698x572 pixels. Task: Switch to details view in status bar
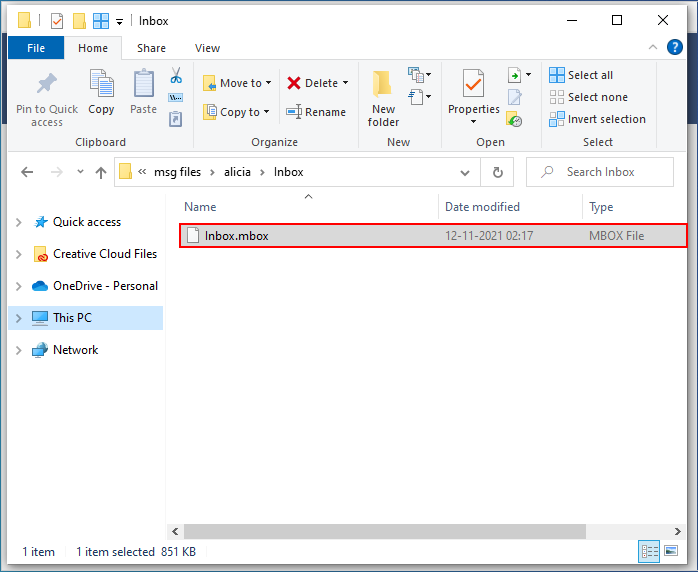[649, 552]
